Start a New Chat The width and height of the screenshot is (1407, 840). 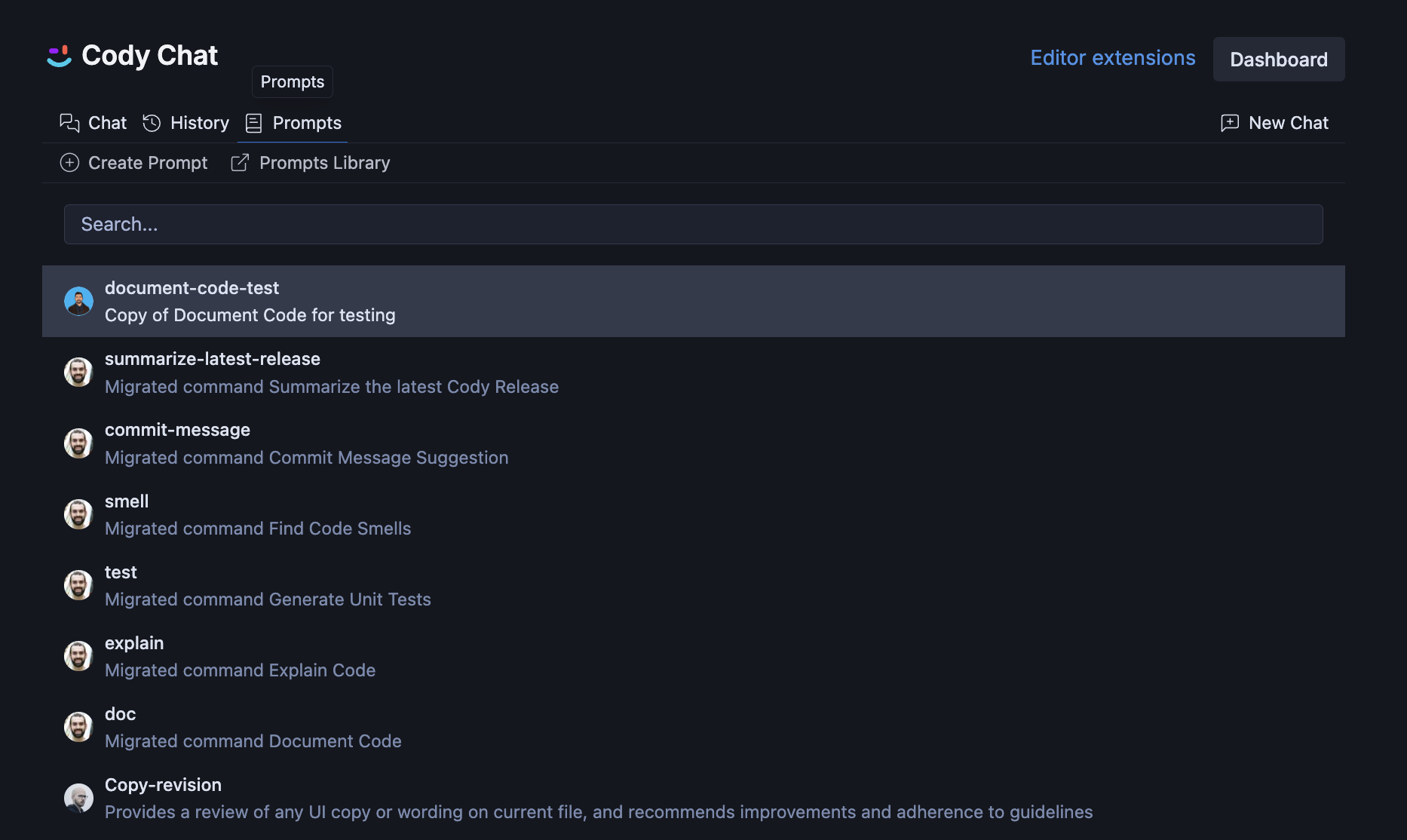pyautogui.click(x=1274, y=123)
